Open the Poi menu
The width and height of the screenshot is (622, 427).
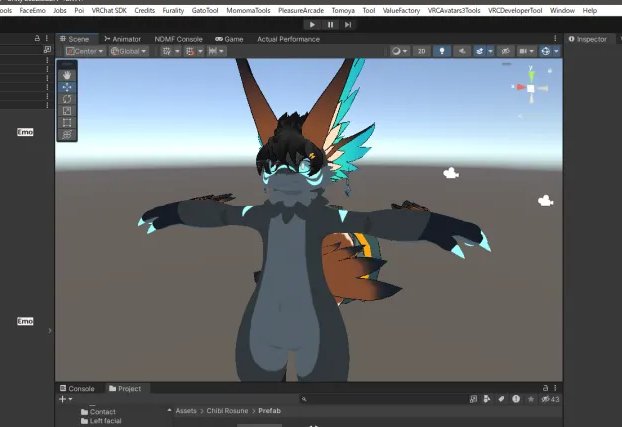pyautogui.click(x=79, y=10)
